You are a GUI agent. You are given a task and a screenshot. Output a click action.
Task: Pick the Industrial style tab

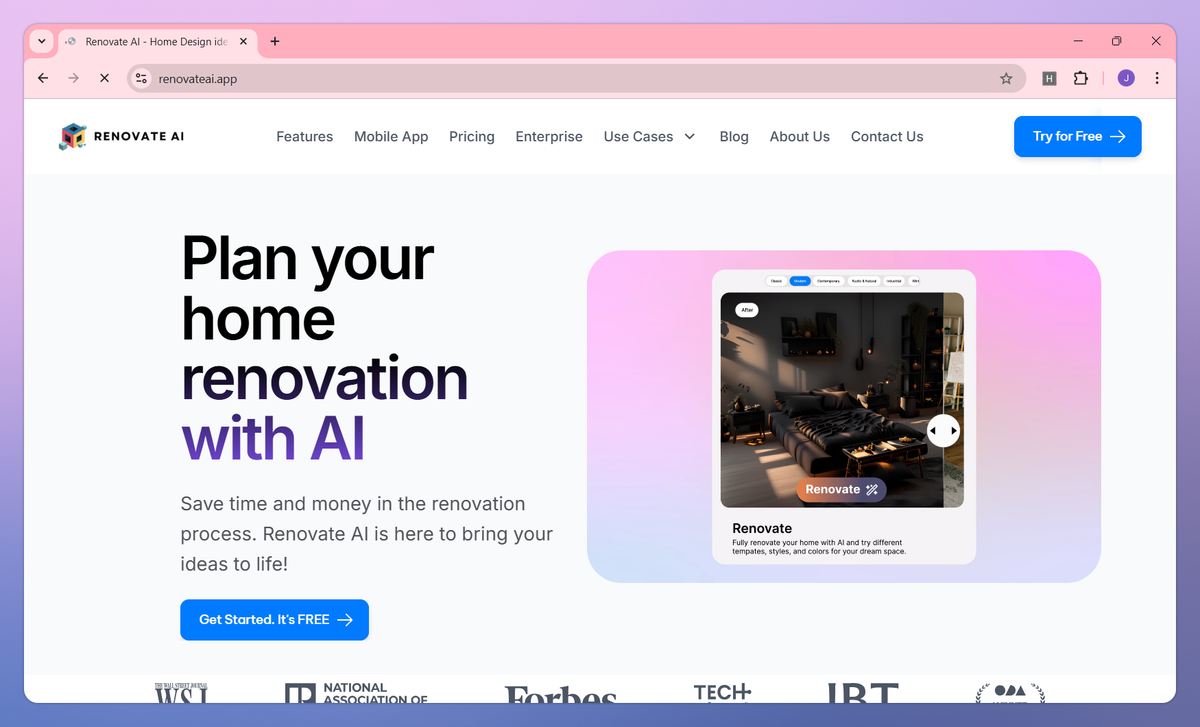[894, 282]
